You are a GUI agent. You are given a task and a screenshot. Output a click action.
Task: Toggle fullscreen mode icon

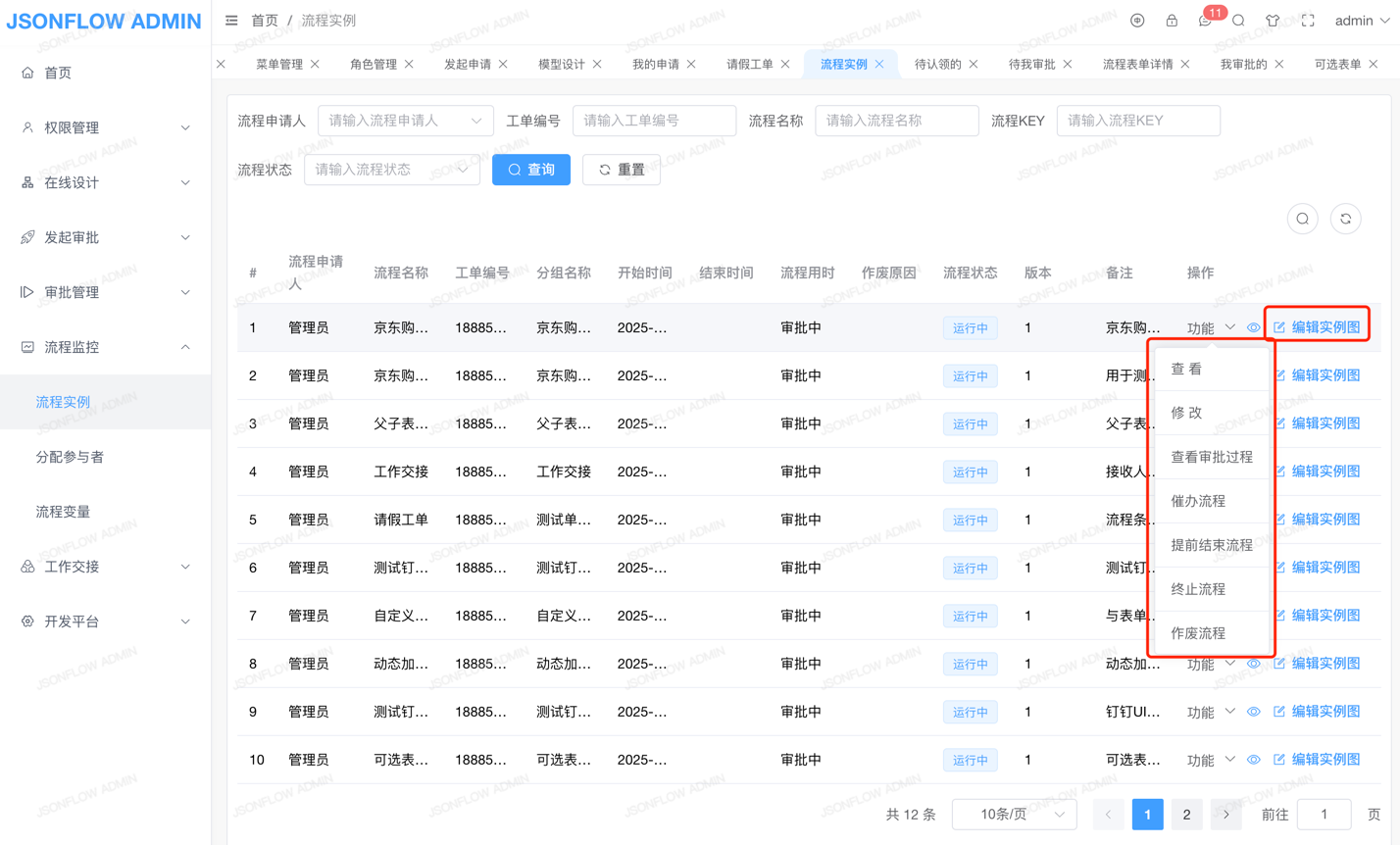tap(1308, 21)
